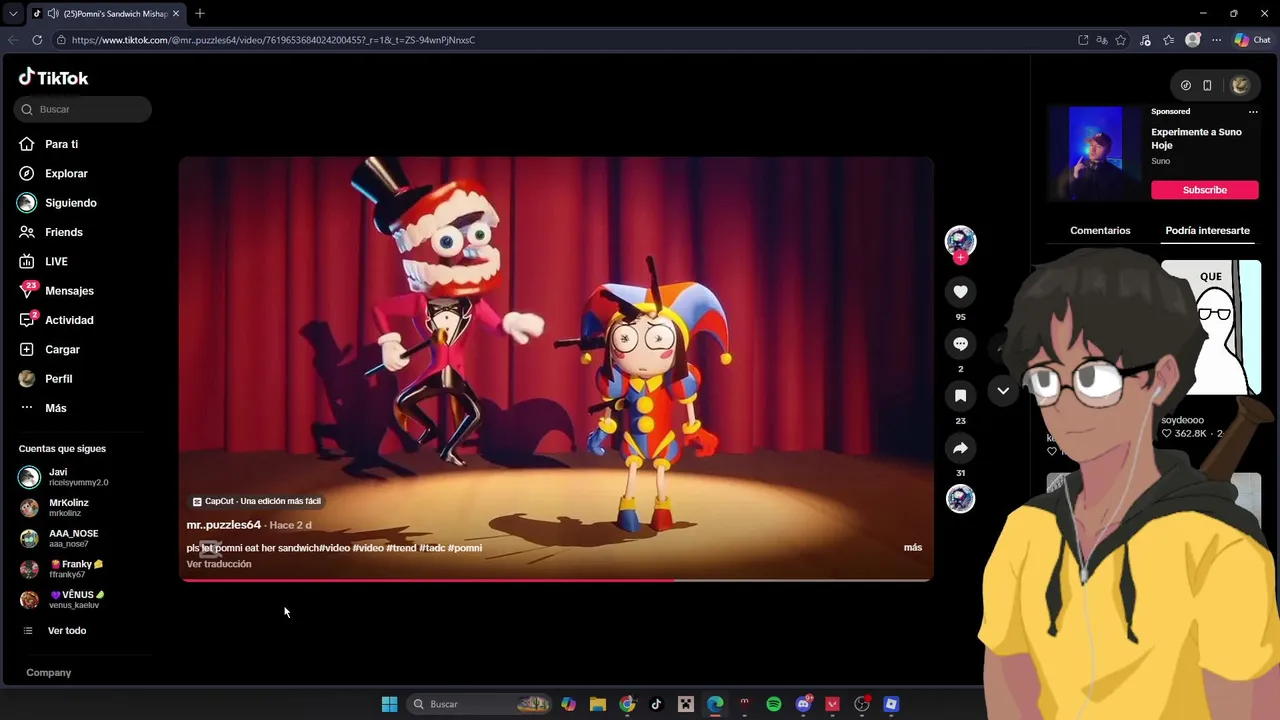Seek on the red video progress bar

[x=556, y=579]
